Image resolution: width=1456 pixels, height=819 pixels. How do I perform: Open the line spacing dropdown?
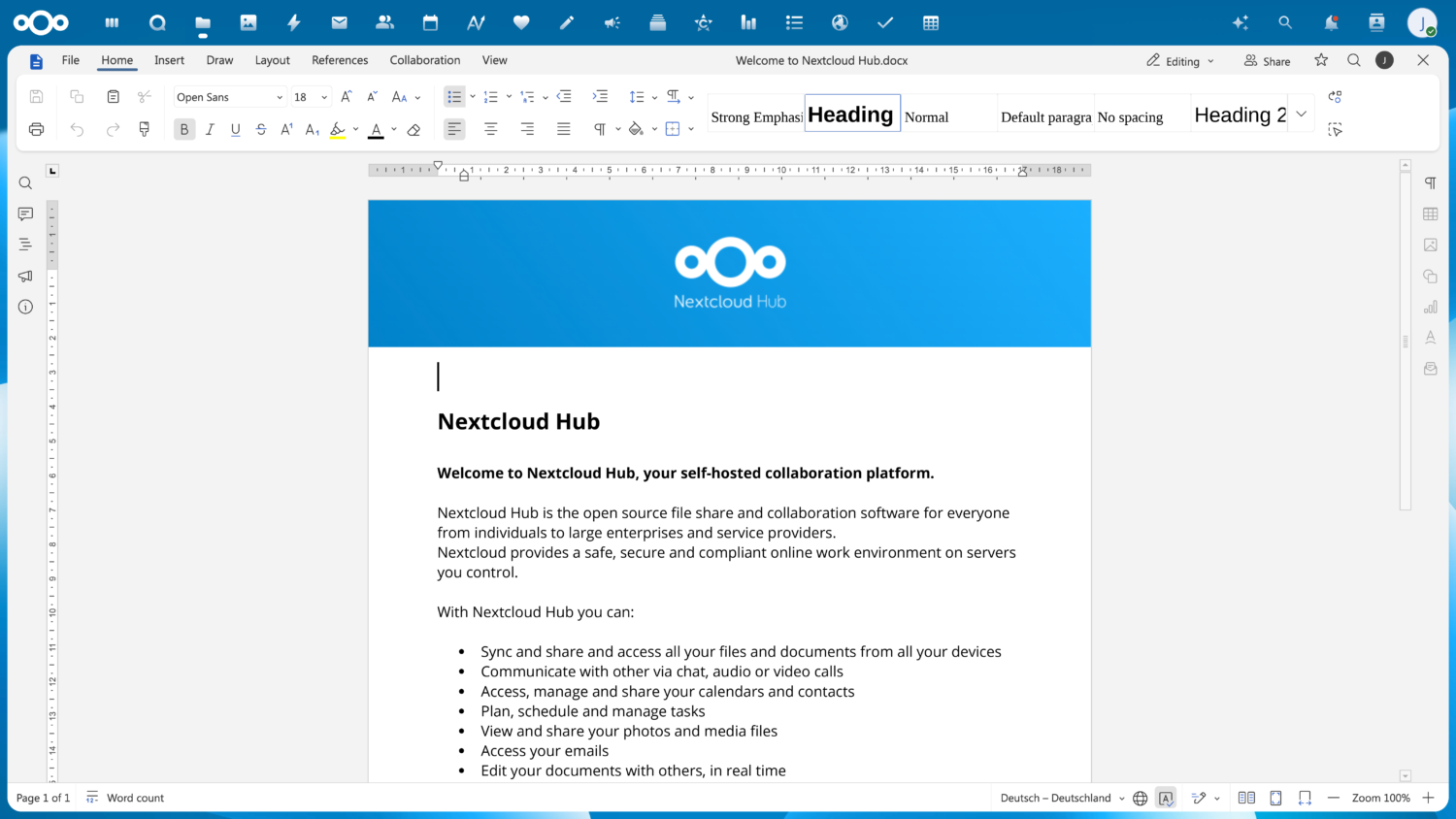[654, 96]
